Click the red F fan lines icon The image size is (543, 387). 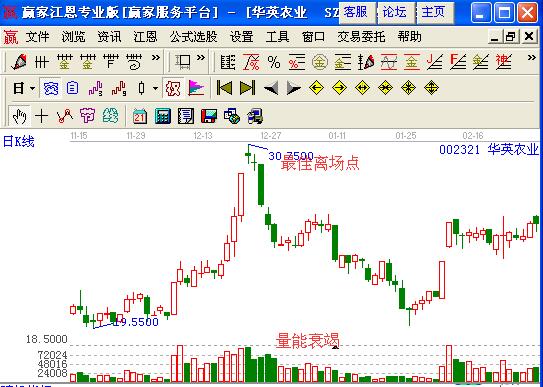(458, 62)
